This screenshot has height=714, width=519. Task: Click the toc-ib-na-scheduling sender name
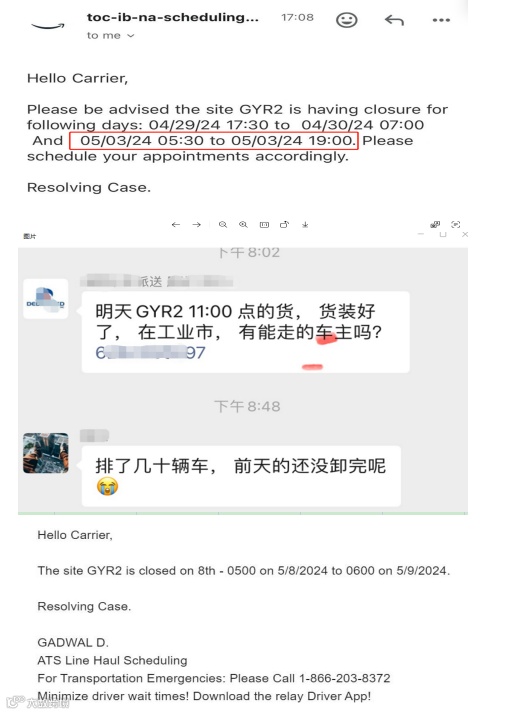coord(173,17)
